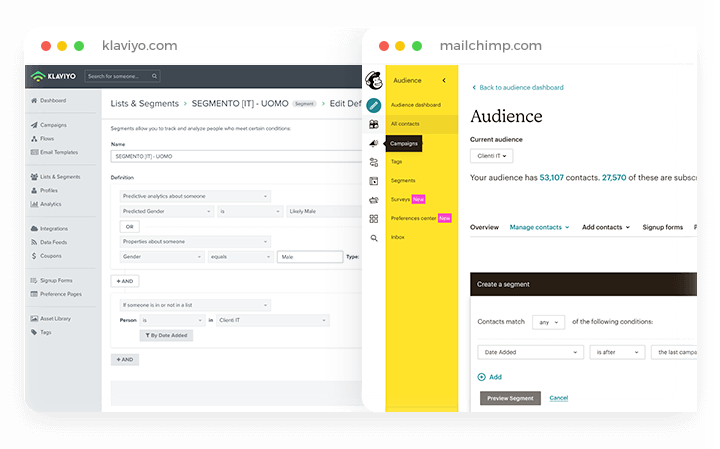Open Asset Library in Klaviyo sidebar
720x449 pixels.
(51, 319)
